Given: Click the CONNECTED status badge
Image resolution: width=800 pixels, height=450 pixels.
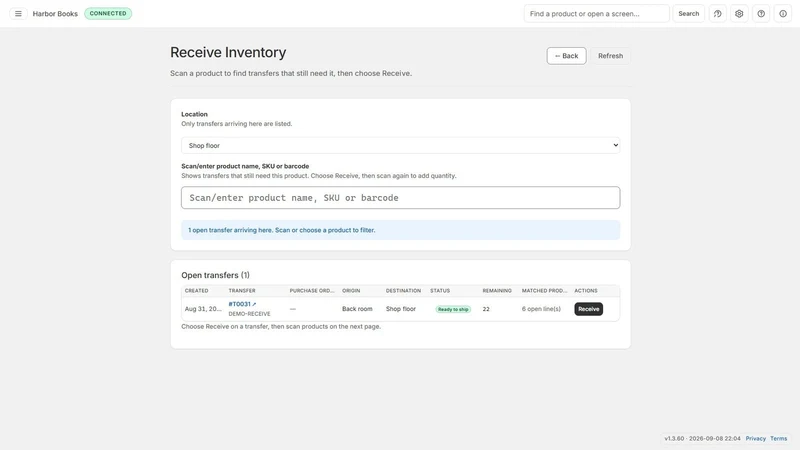Looking at the screenshot, I should click(108, 13).
